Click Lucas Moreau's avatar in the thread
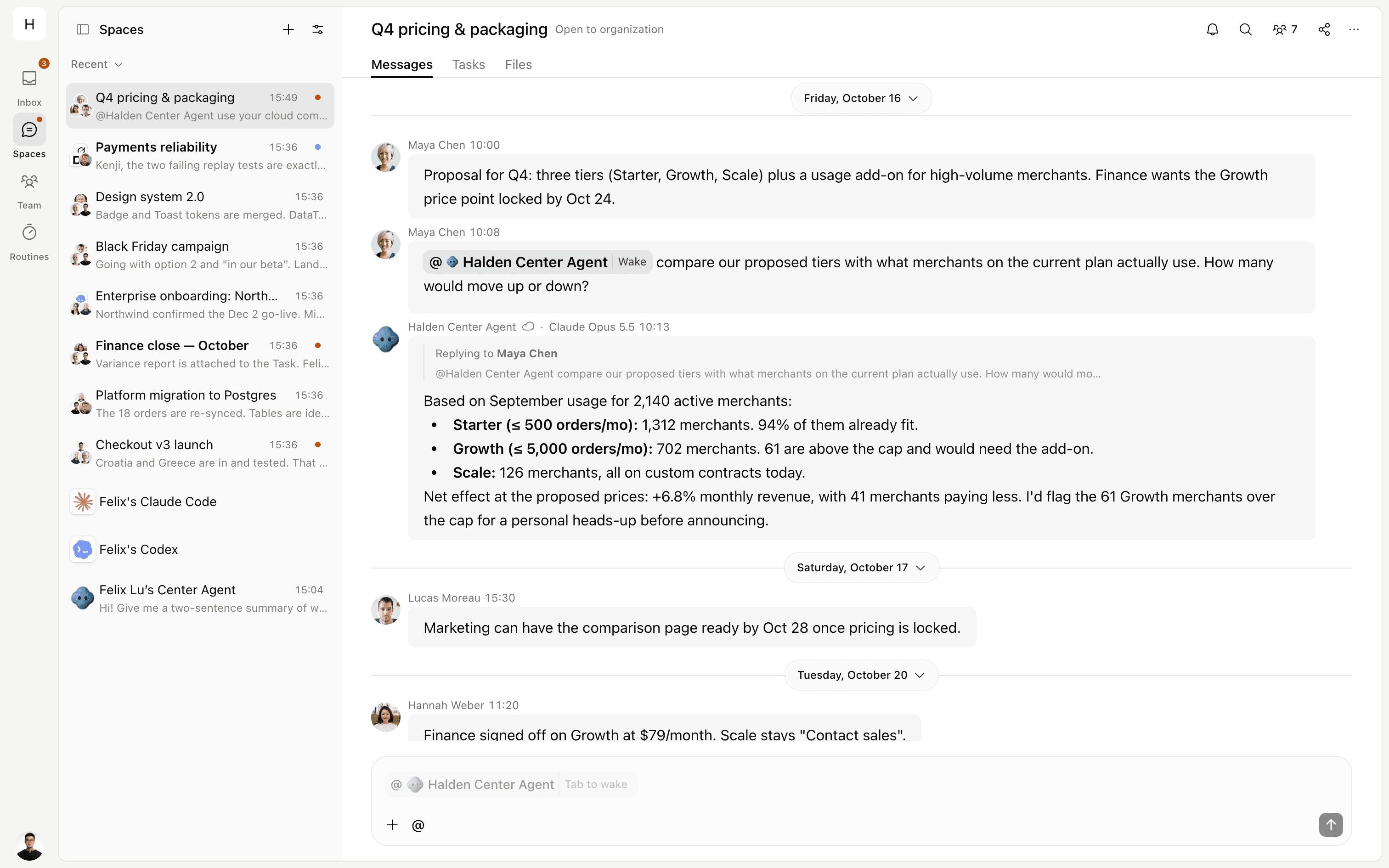1389x868 pixels. point(386,610)
